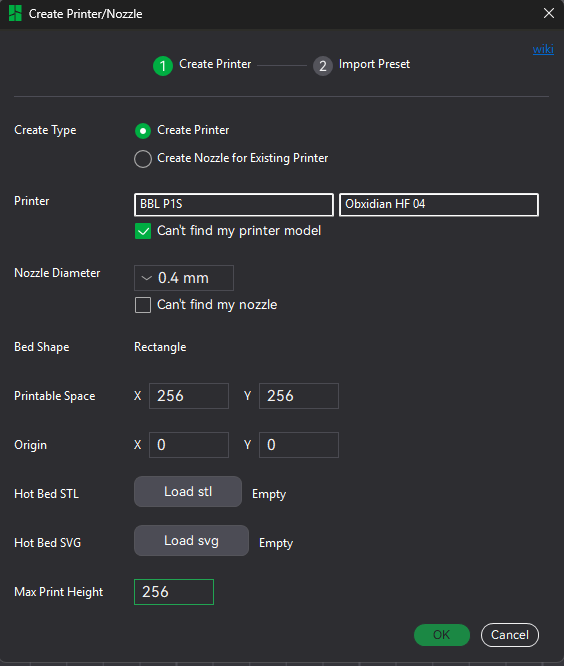Confirm with the OK button
Viewport: 564px width, 666px height.
(442, 635)
